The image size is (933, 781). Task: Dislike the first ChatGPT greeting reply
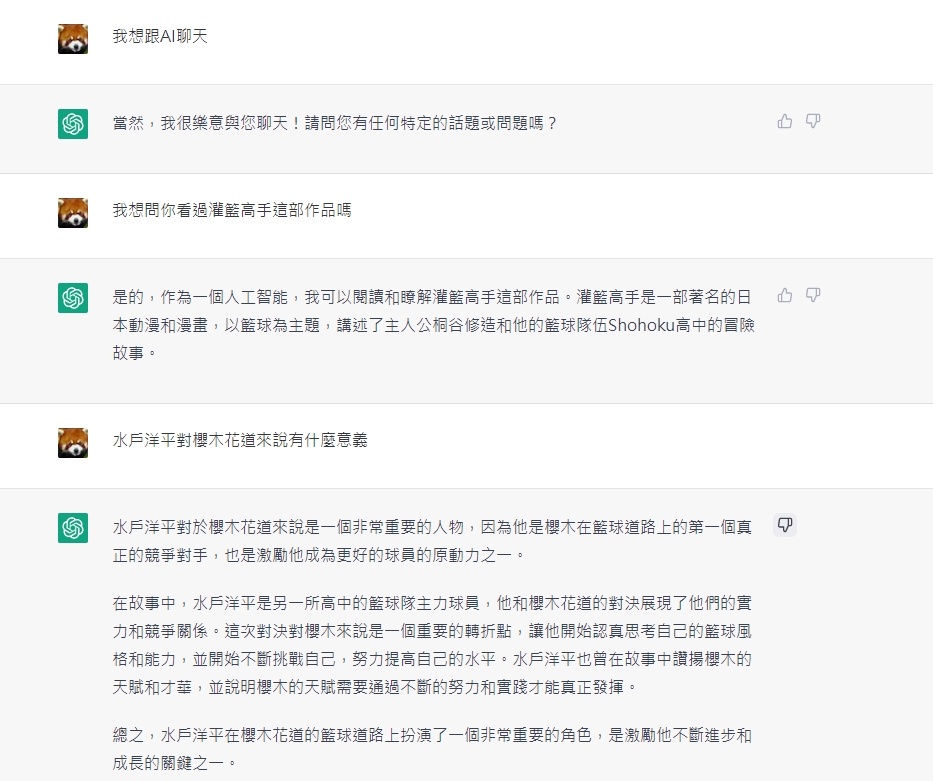(813, 121)
